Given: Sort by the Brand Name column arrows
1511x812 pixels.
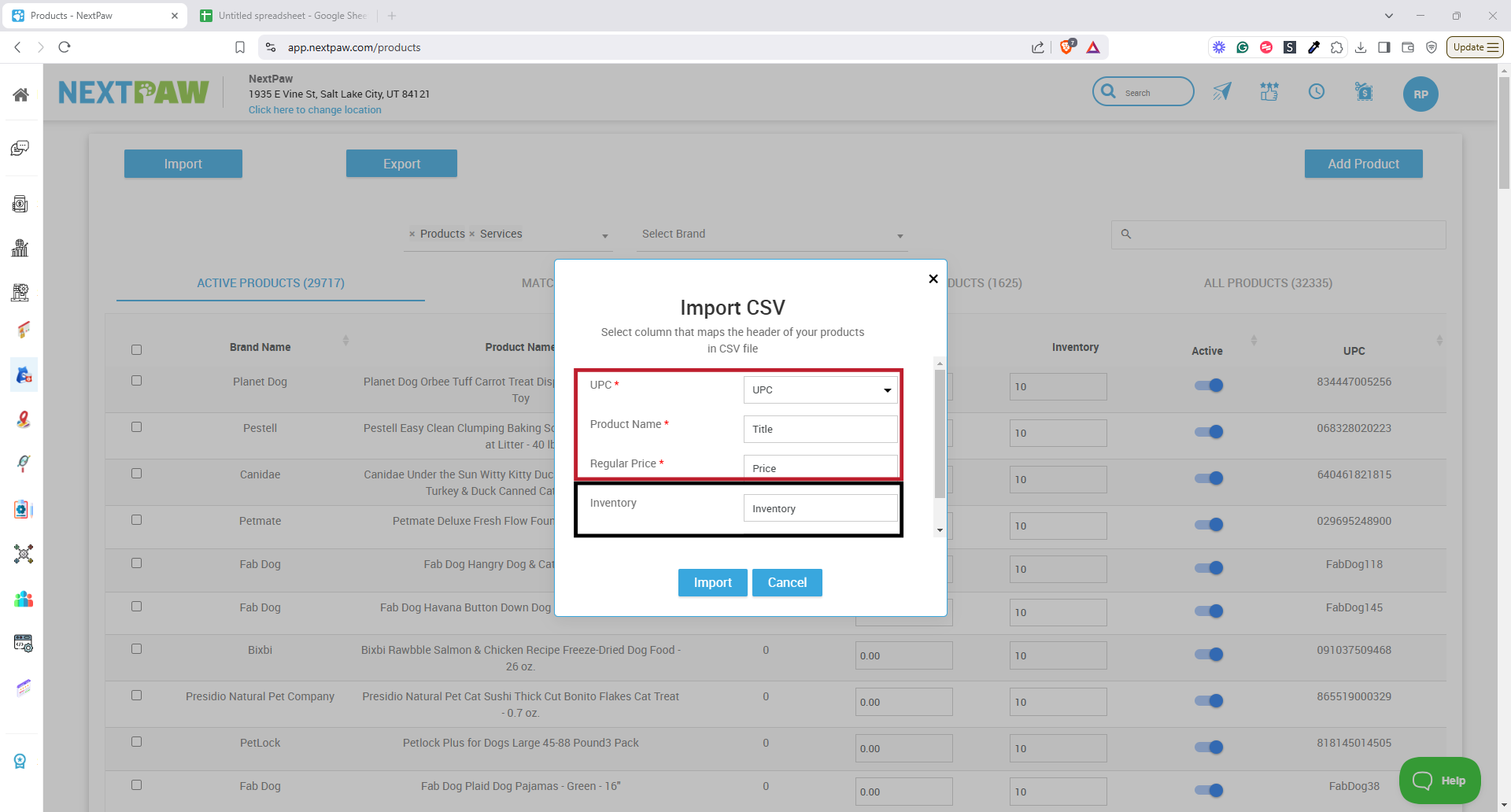Looking at the screenshot, I should point(345,340).
